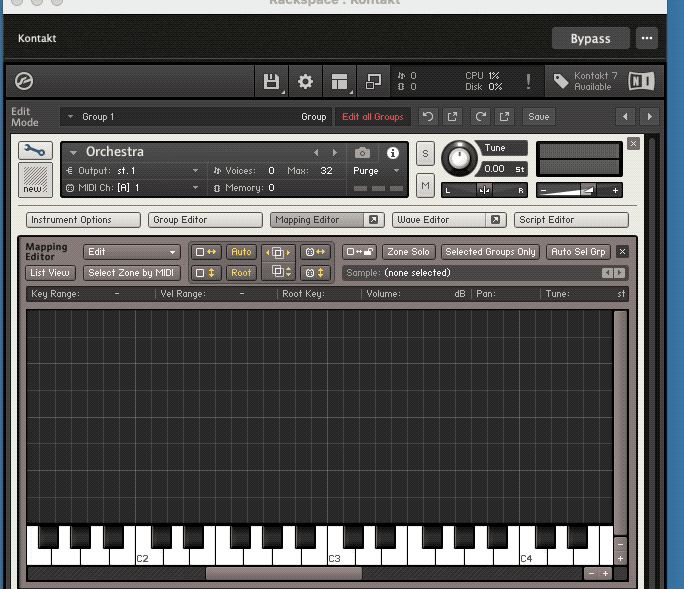Click the resolve overlapping key ranges icon
Image resolution: width=684 pixels, height=589 pixels.
coord(278,252)
